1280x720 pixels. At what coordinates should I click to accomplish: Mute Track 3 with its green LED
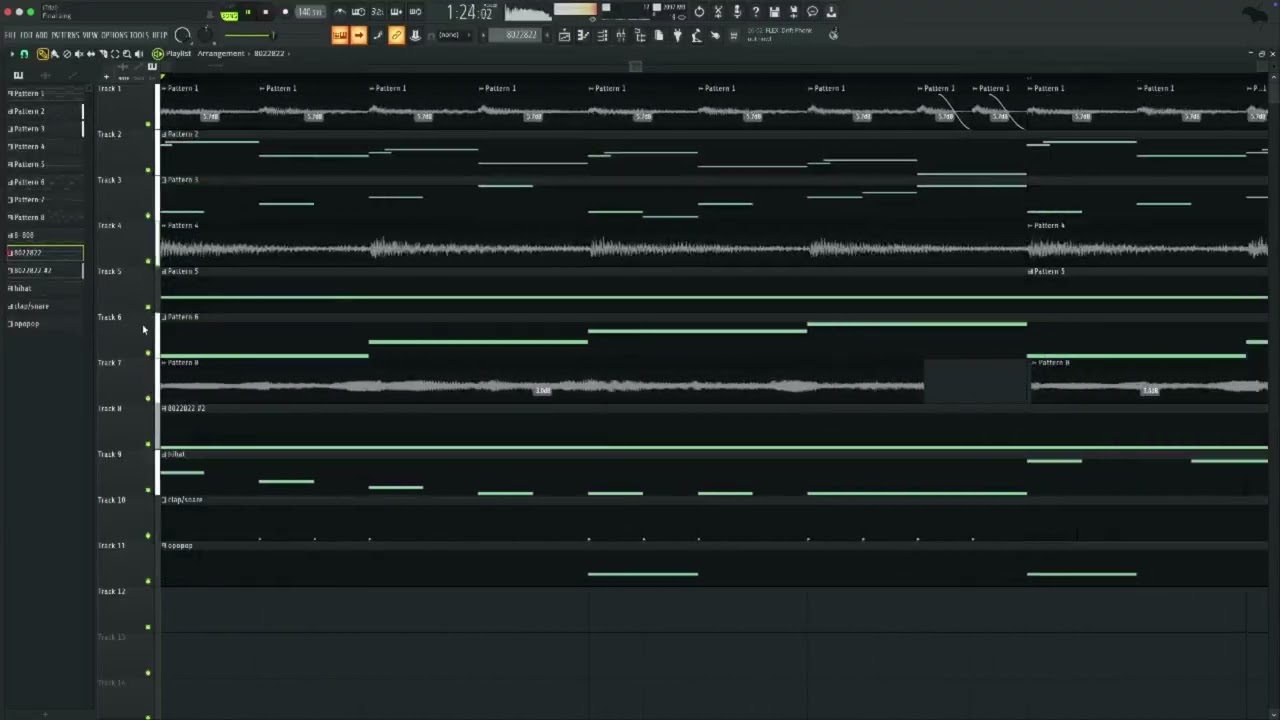click(148, 215)
